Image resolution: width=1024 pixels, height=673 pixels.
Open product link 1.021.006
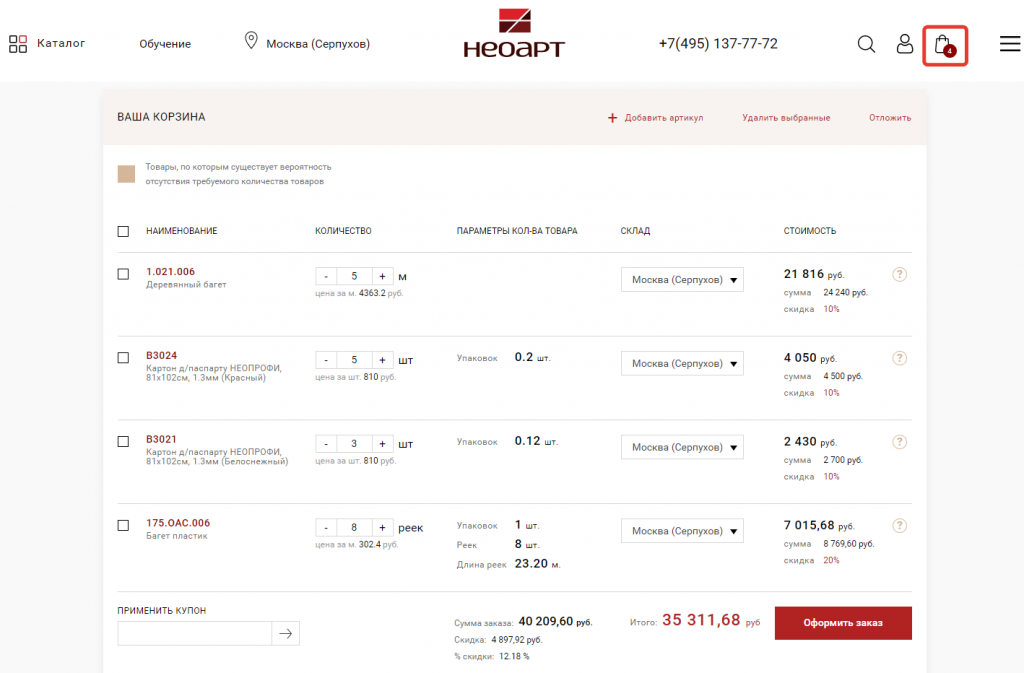click(170, 272)
